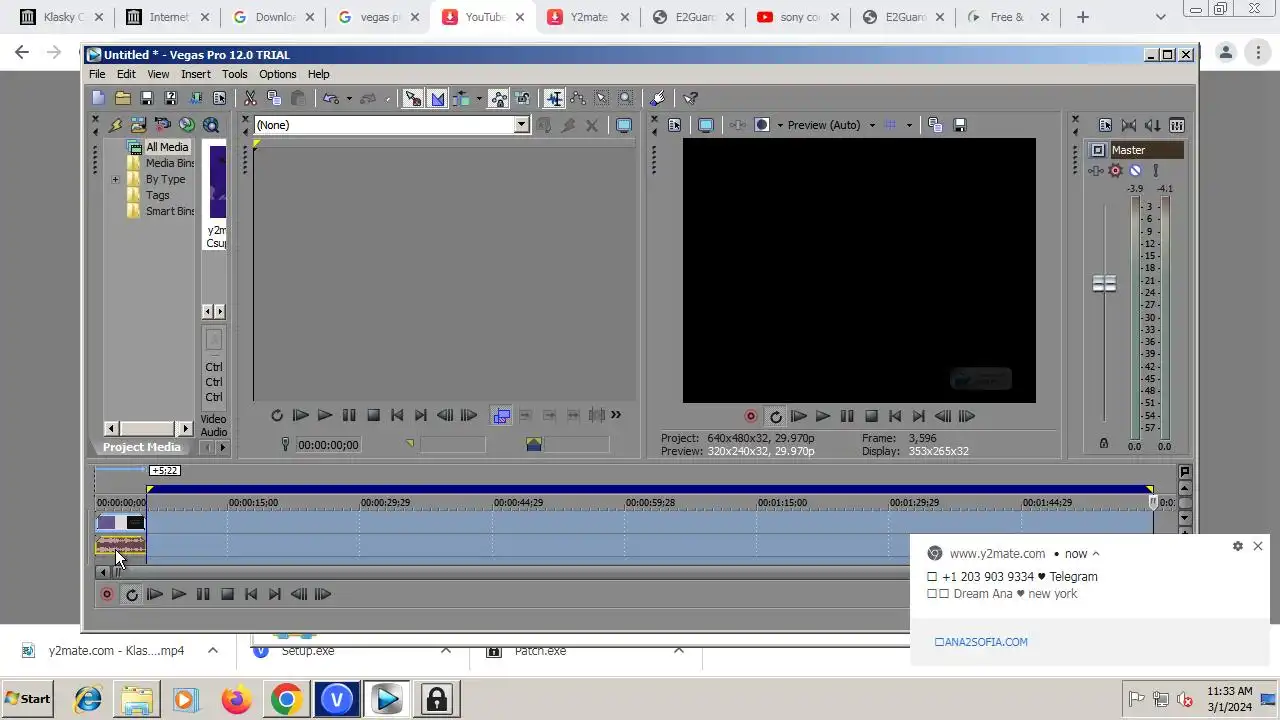1280x720 pixels.
Task: Click trimmer external monitor icon
Action: tap(624, 125)
